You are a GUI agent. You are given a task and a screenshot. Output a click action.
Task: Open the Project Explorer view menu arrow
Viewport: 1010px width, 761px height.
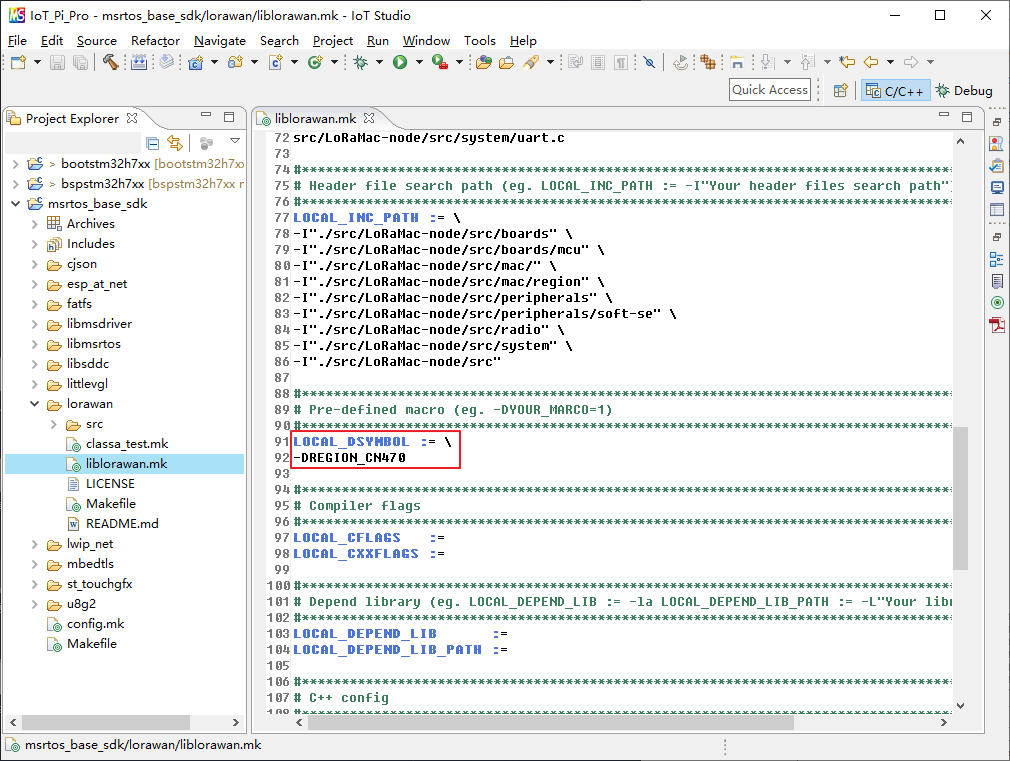click(x=235, y=142)
